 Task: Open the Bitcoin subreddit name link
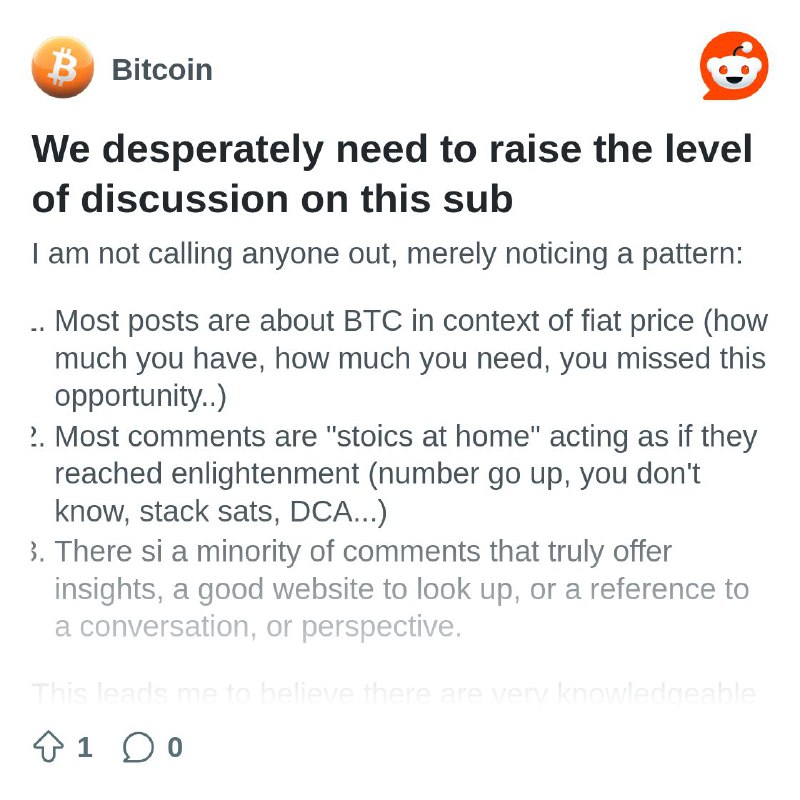(162, 69)
